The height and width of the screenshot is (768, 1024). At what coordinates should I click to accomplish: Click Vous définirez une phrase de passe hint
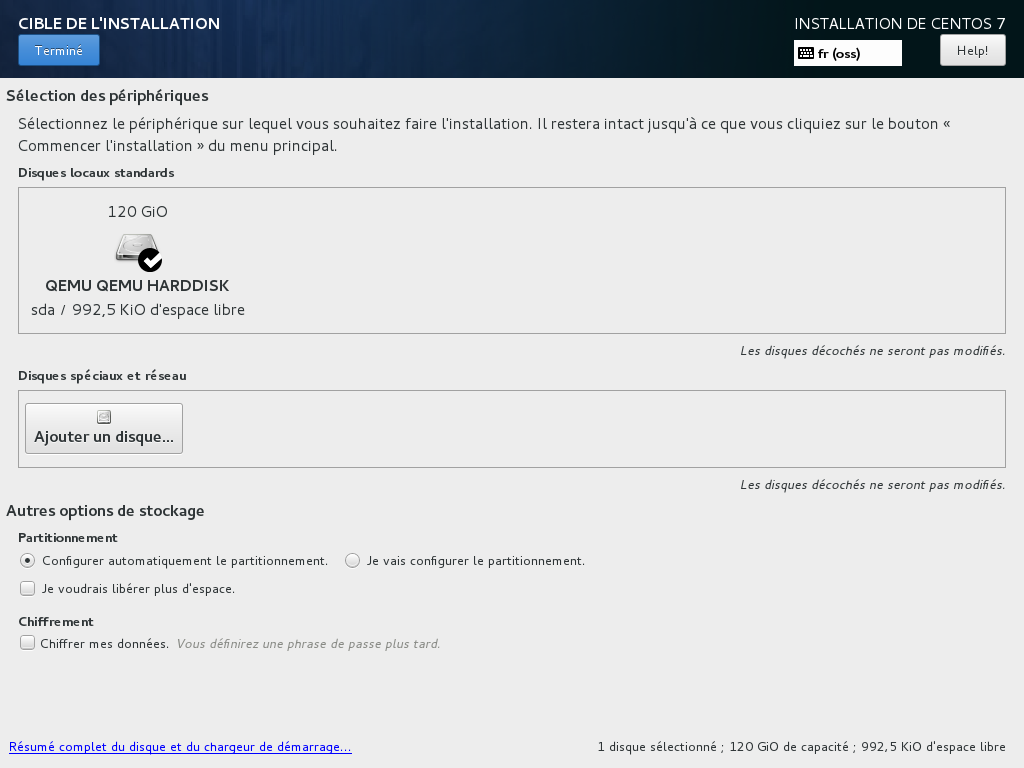pyautogui.click(x=308, y=644)
